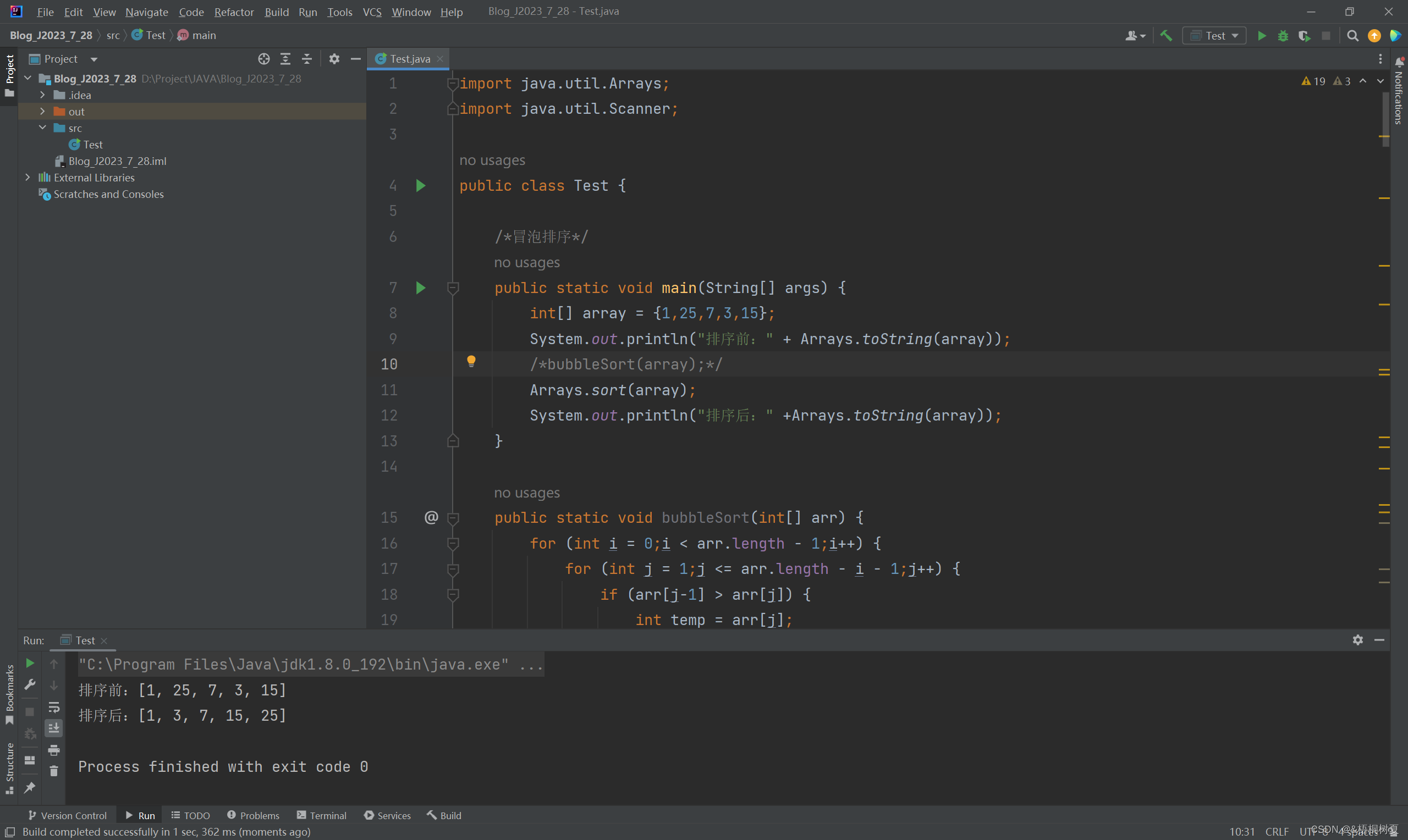Image resolution: width=1408 pixels, height=840 pixels.
Task: Toggle the Project tool window stripe button
Action: click(x=9, y=75)
